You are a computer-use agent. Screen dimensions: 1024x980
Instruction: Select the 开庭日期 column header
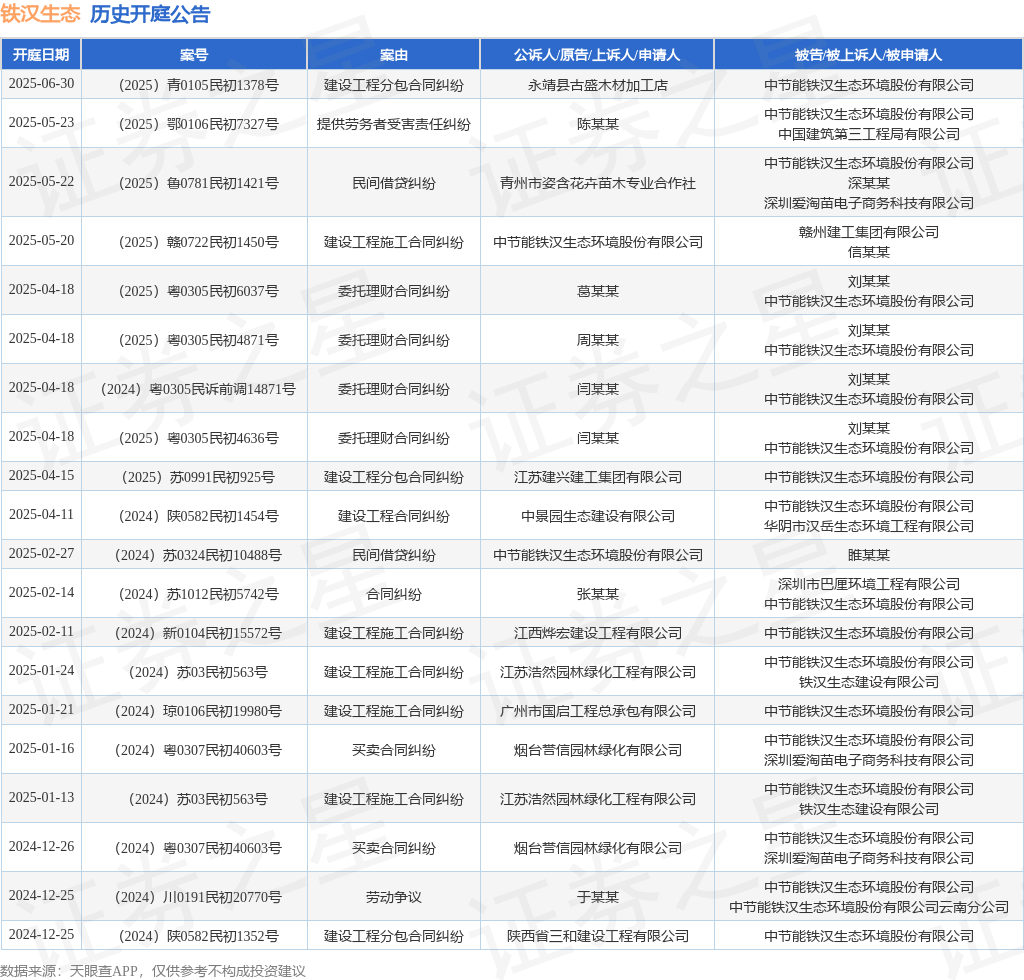click(41, 55)
